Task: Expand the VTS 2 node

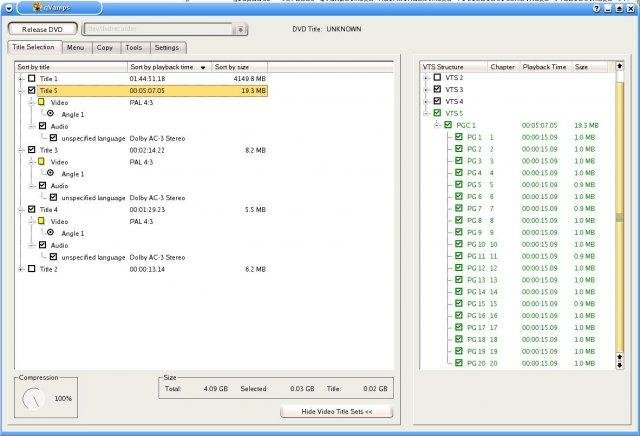Action: coord(426,78)
